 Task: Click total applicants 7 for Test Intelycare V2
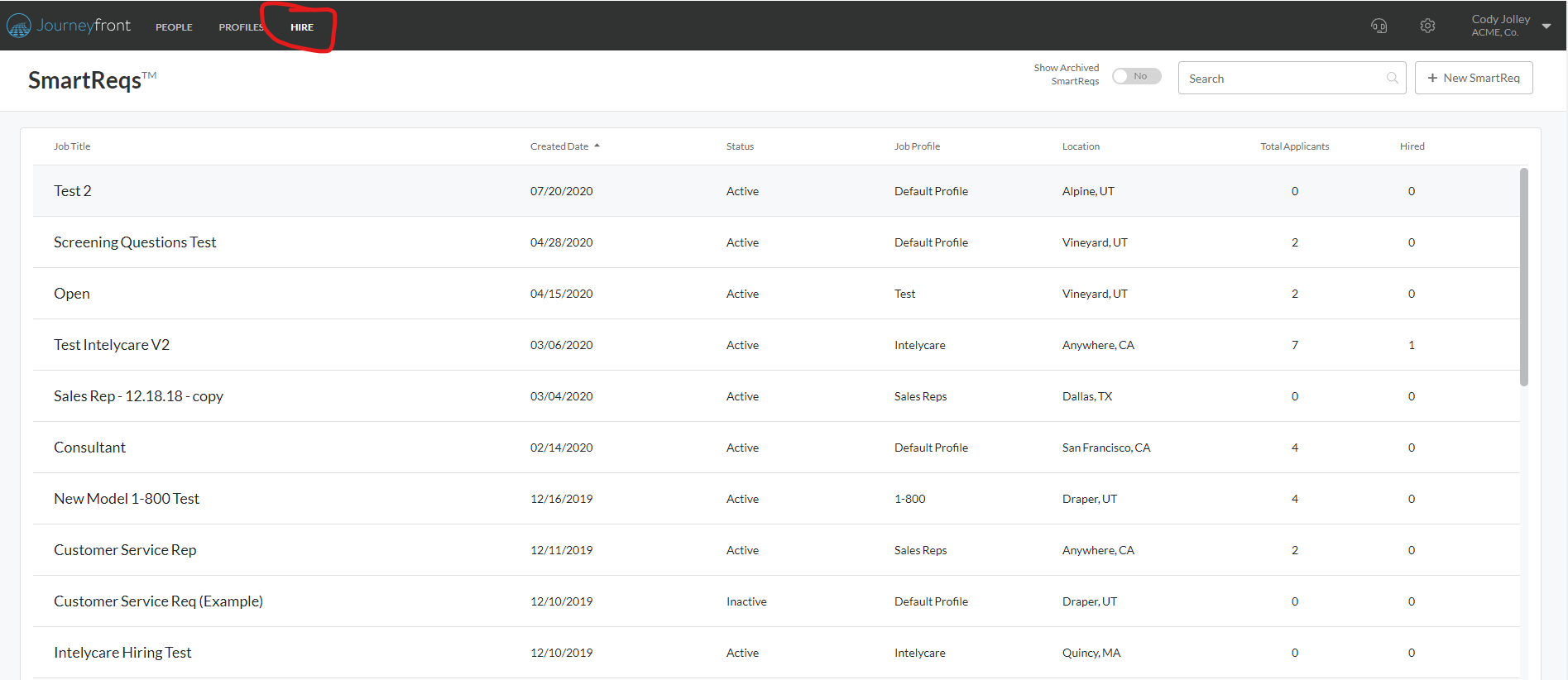tap(1295, 345)
